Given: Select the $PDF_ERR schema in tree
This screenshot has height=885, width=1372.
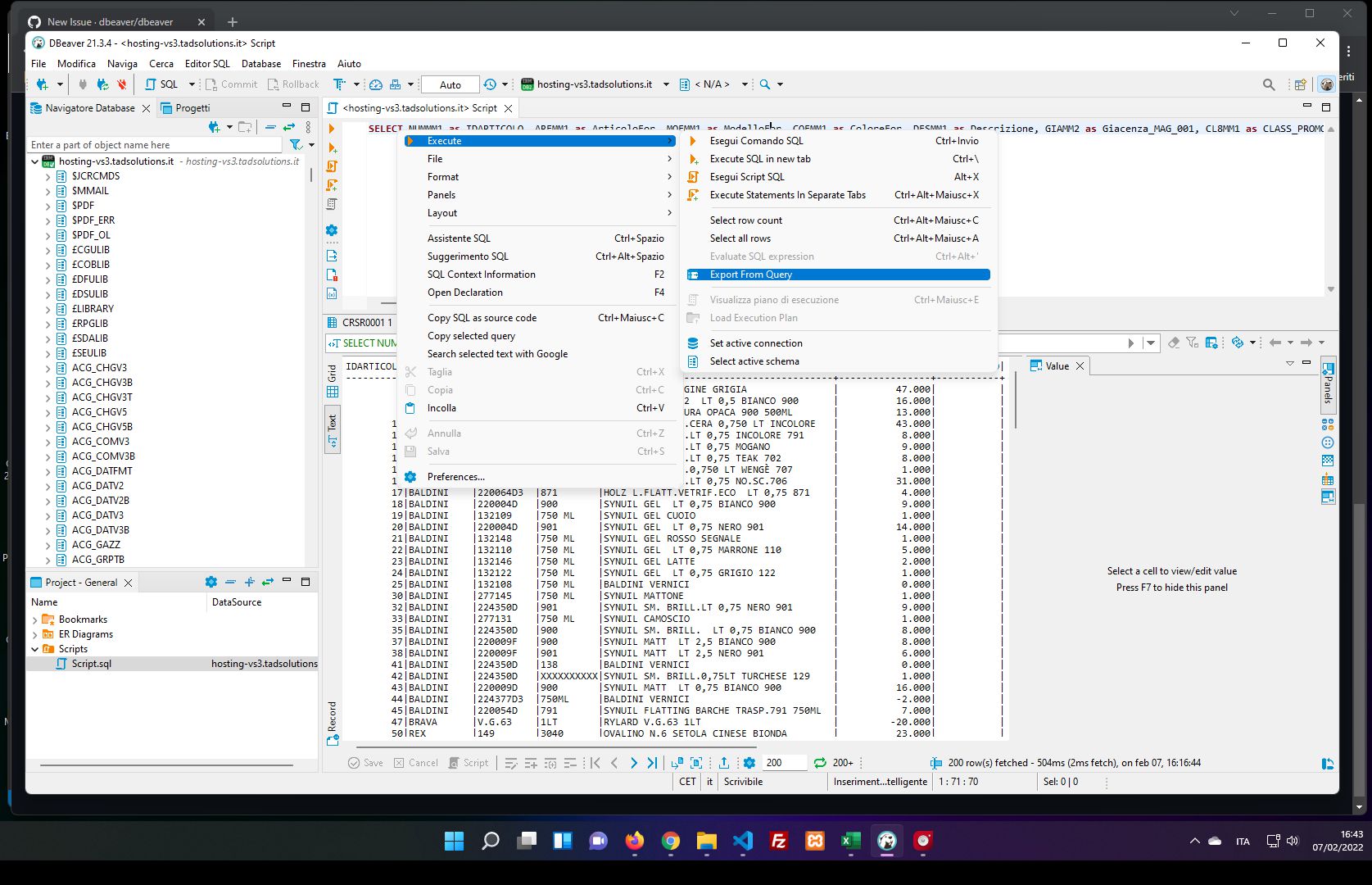Looking at the screenshot, I should [x=93, y=220].
